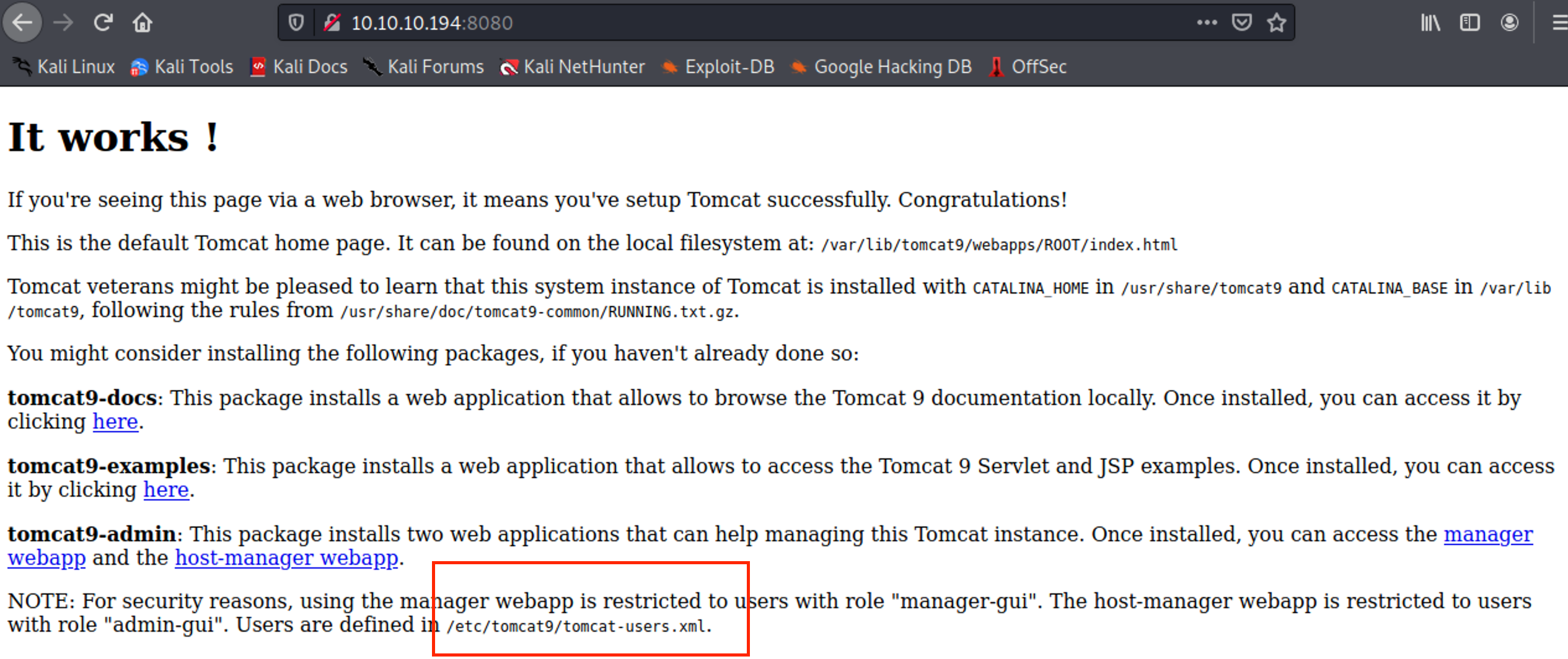Screen dimensions: 1568x659
Task: Follow the tomcat9-examples 'here' link
Action: [166, 490]
